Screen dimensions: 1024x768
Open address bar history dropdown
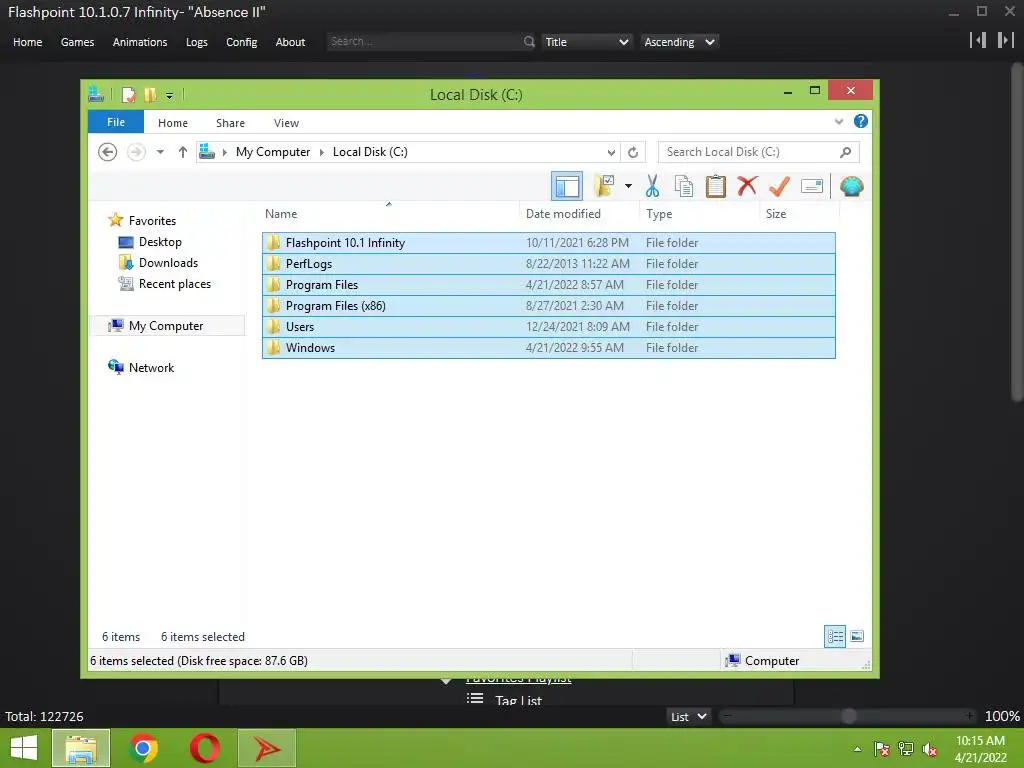click(x=611, y=152)
